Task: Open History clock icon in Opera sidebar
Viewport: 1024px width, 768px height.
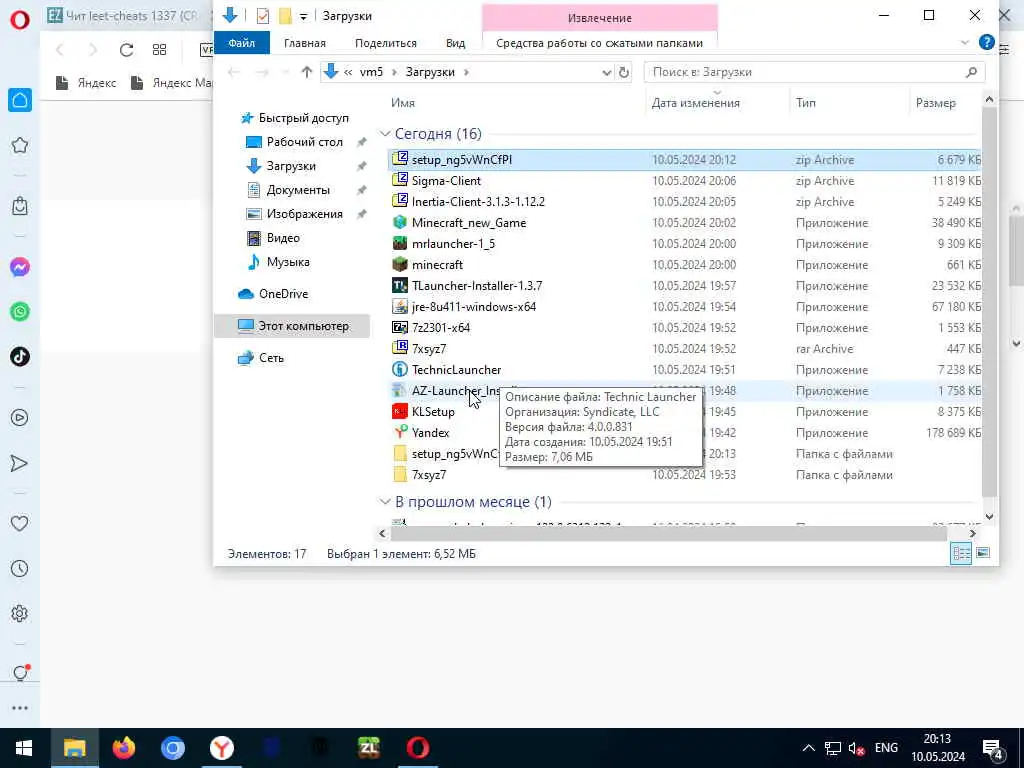Action: (20, 568)
